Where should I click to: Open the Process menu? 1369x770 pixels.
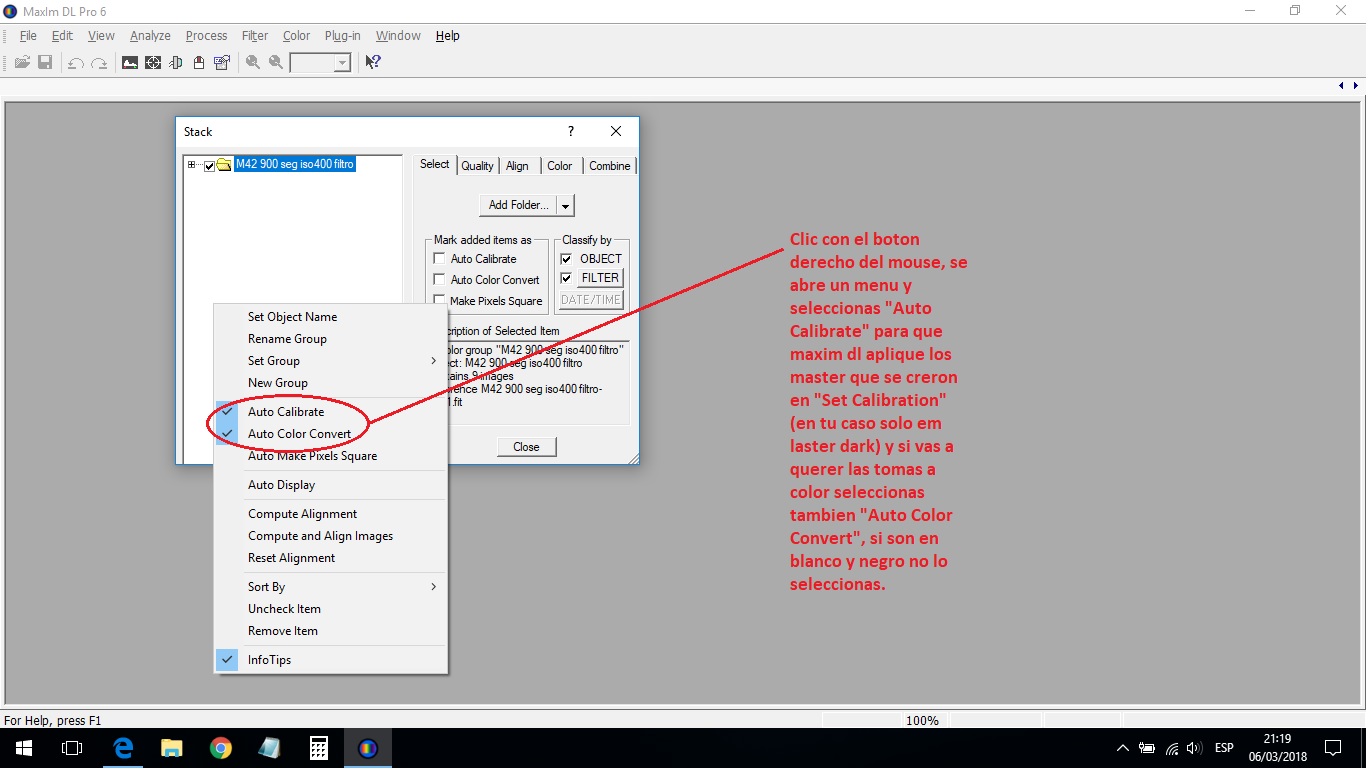(x=206, y=36)
